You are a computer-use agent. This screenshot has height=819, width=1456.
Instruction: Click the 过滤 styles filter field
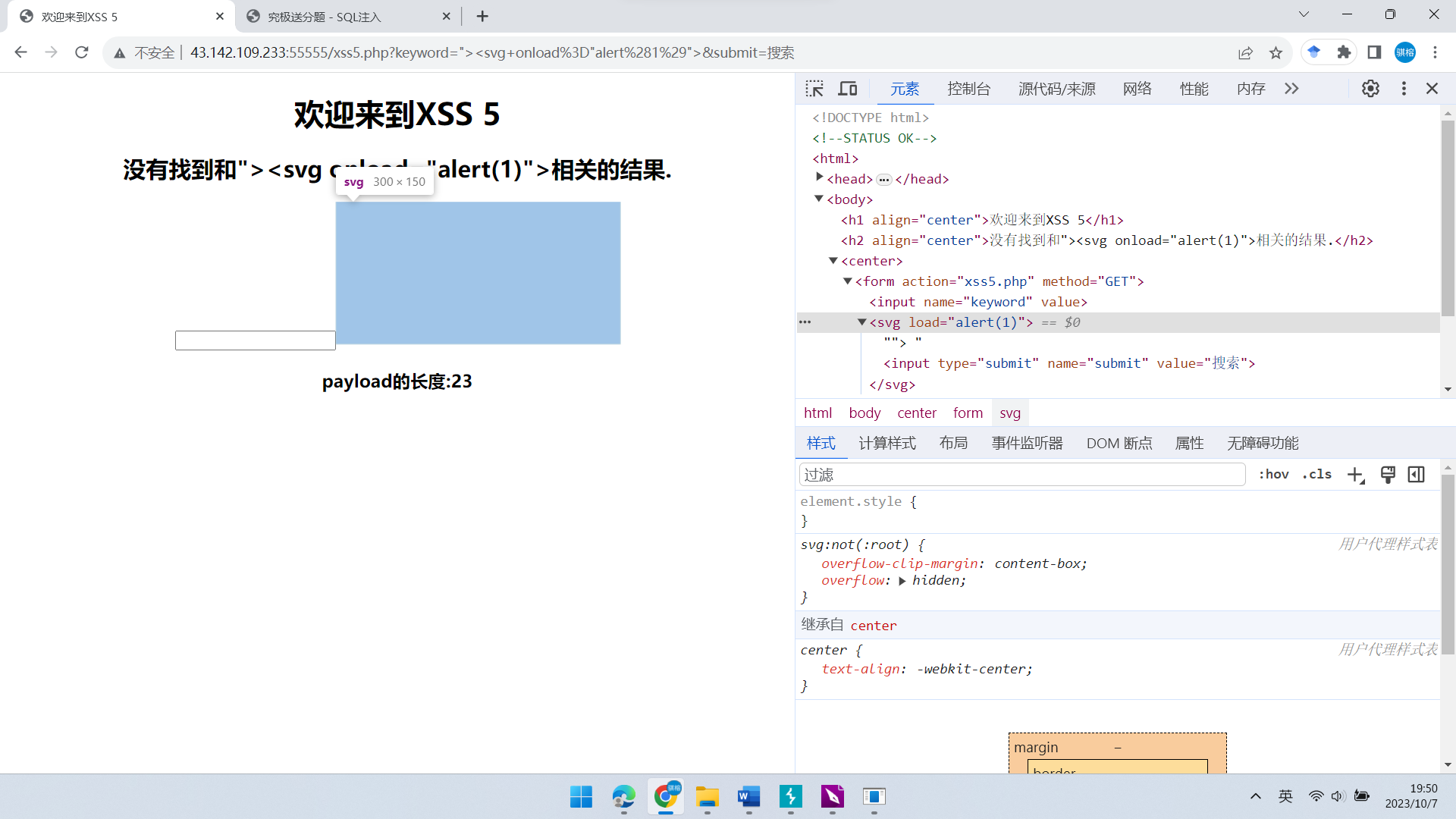[1022, 475]
